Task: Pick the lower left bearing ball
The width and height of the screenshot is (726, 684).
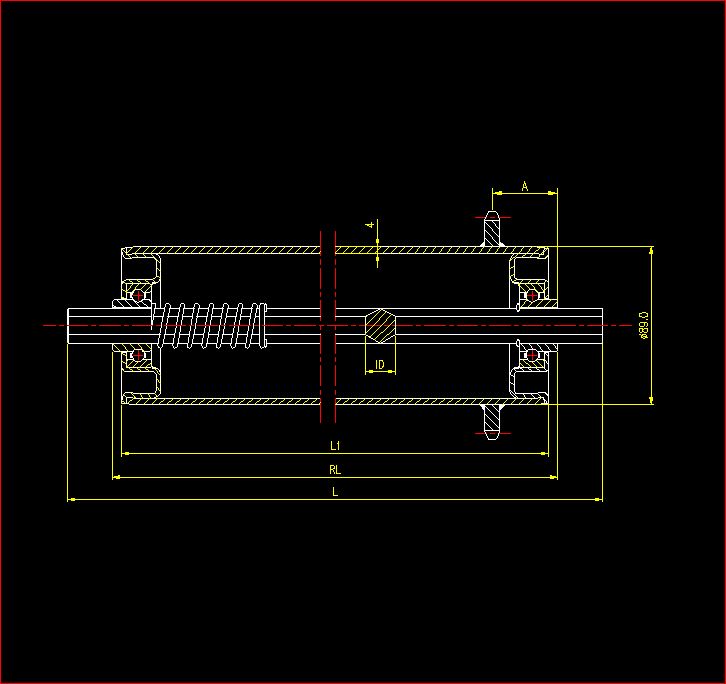Action: [x=138, y=354]
